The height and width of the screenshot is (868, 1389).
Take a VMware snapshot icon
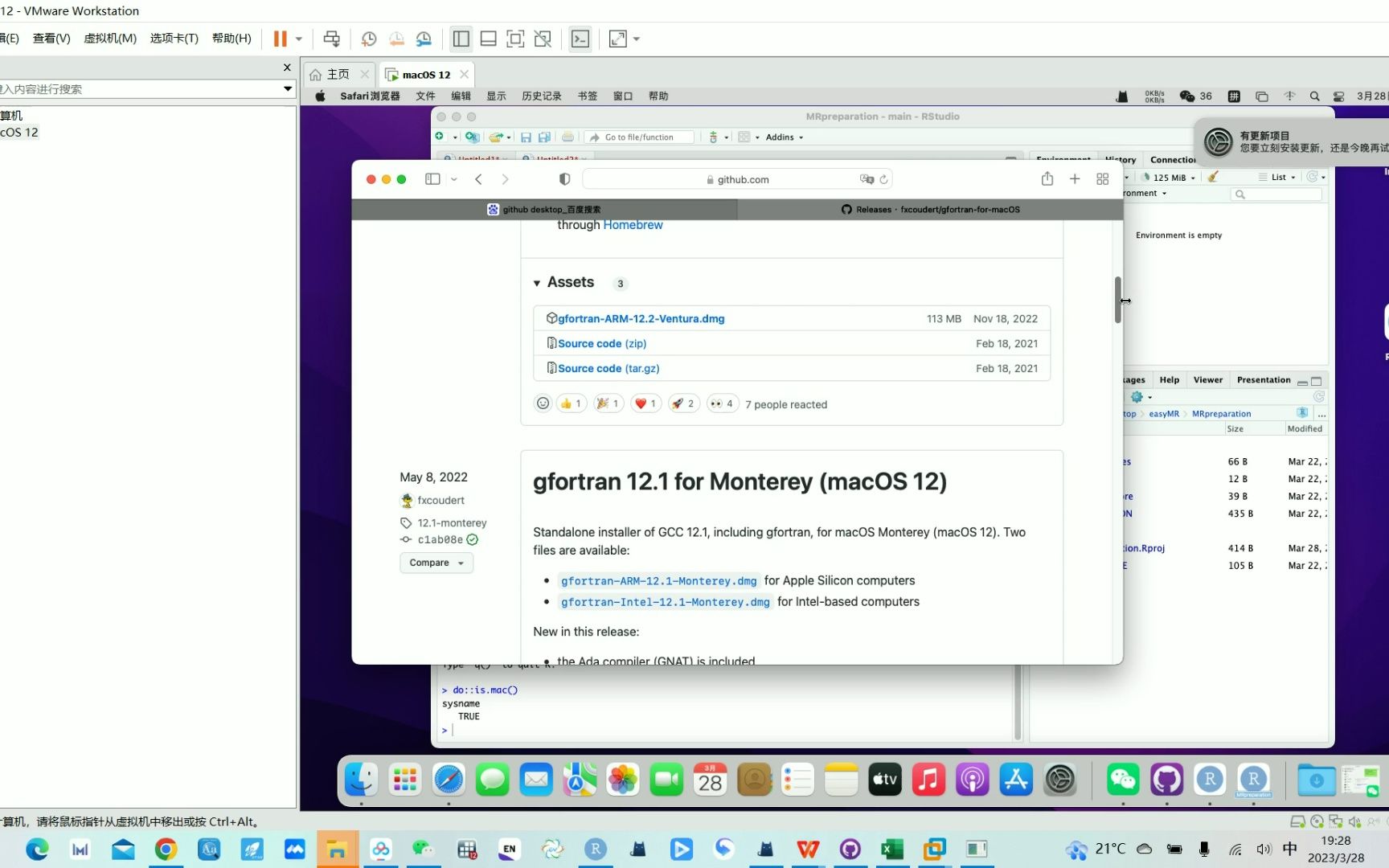[369, 39]
